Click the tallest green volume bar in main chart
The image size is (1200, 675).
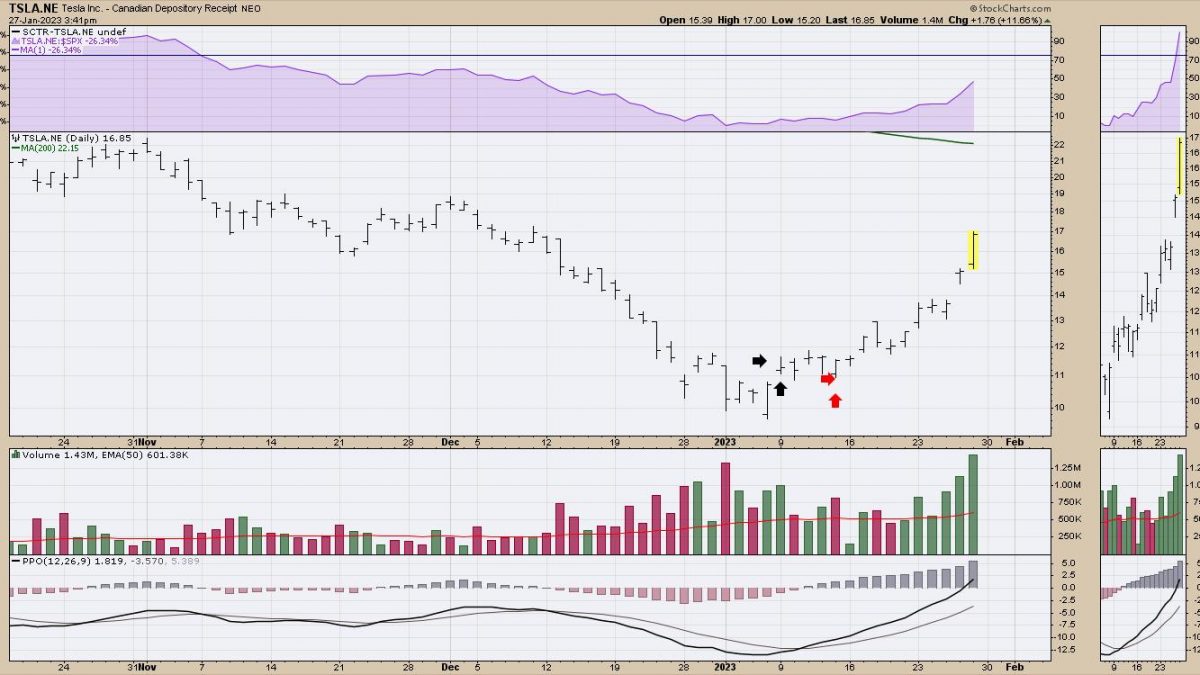click(x=973, y=504)
